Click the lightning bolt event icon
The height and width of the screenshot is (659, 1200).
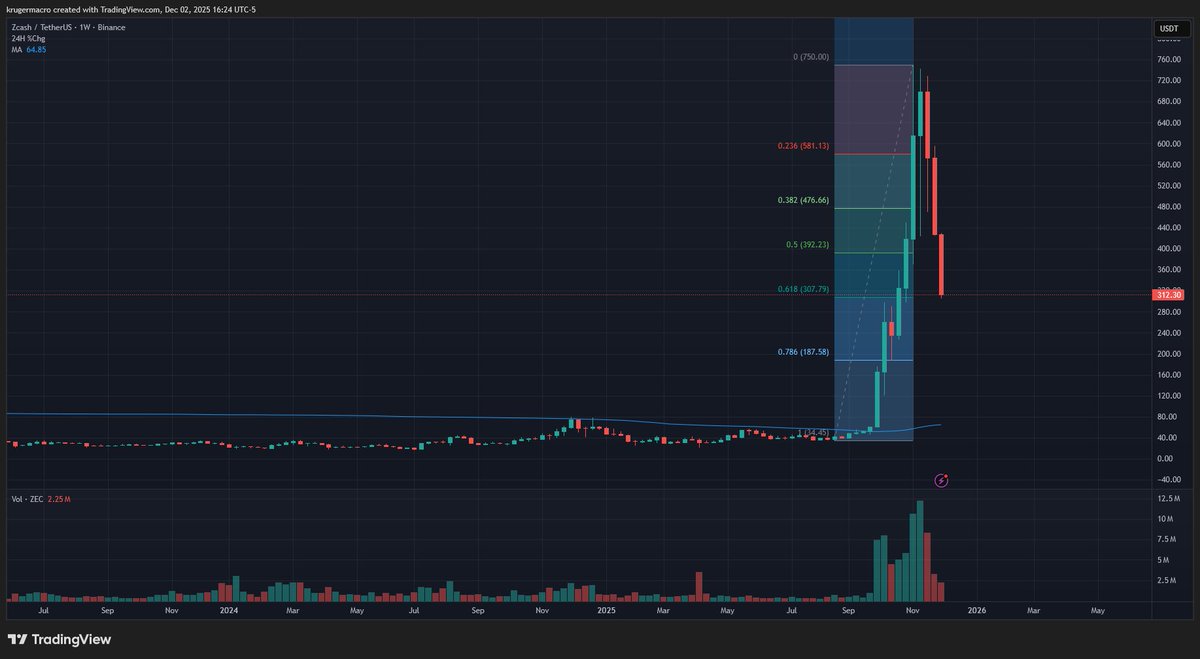point(941,480)
